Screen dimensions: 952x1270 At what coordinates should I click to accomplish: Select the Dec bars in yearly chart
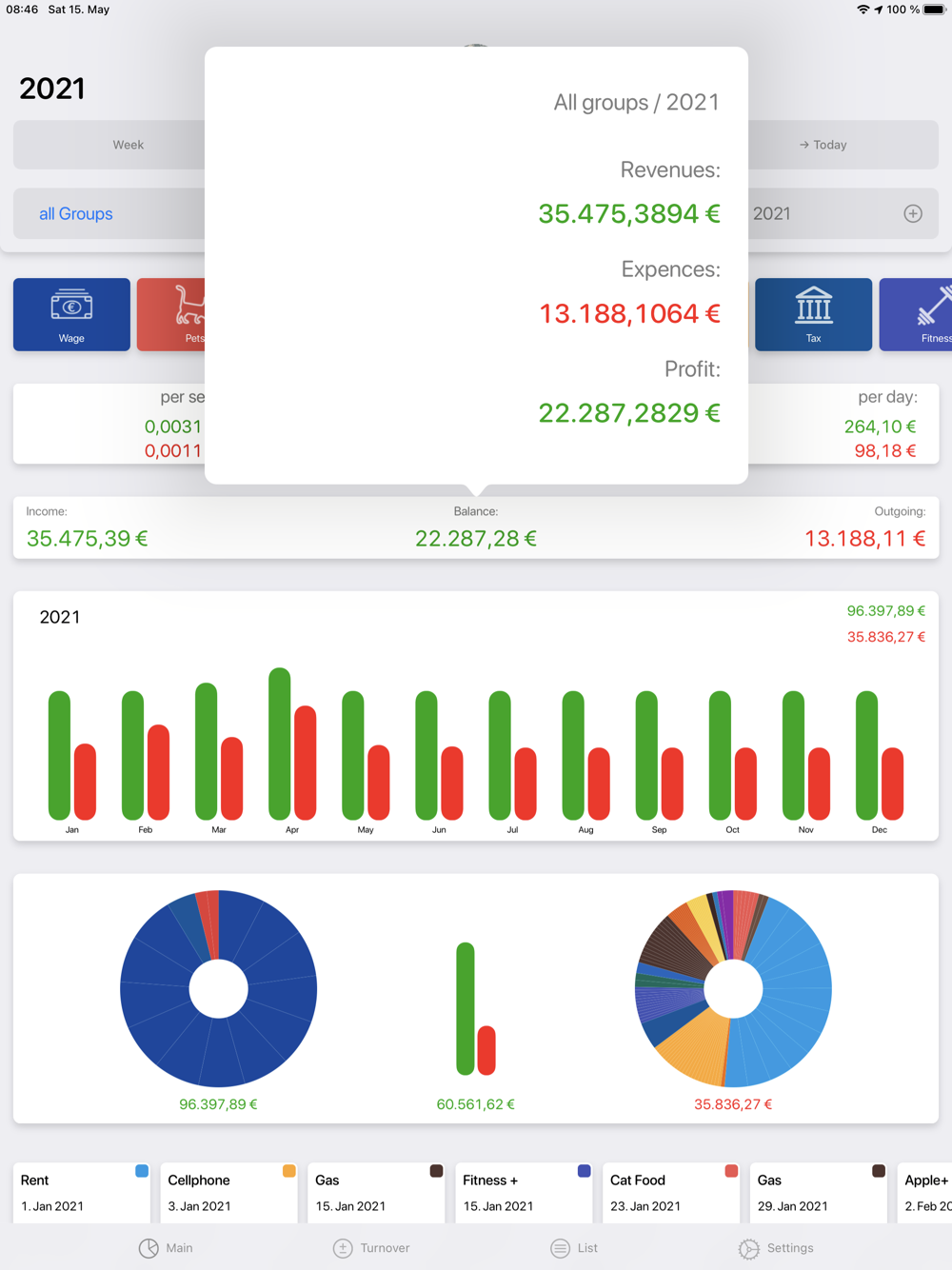pos(880,755)
